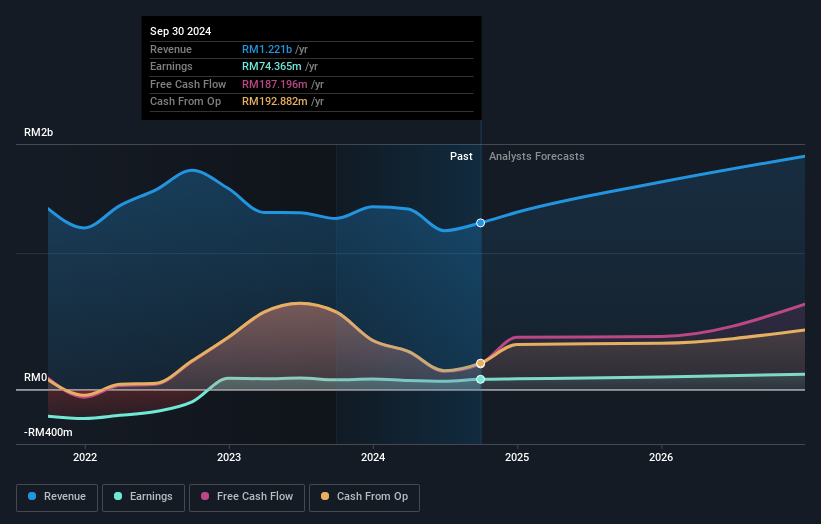This screenshot has width=821, height=524.
Task: Click the 2022 x-axis label
Action: point(85,457)
